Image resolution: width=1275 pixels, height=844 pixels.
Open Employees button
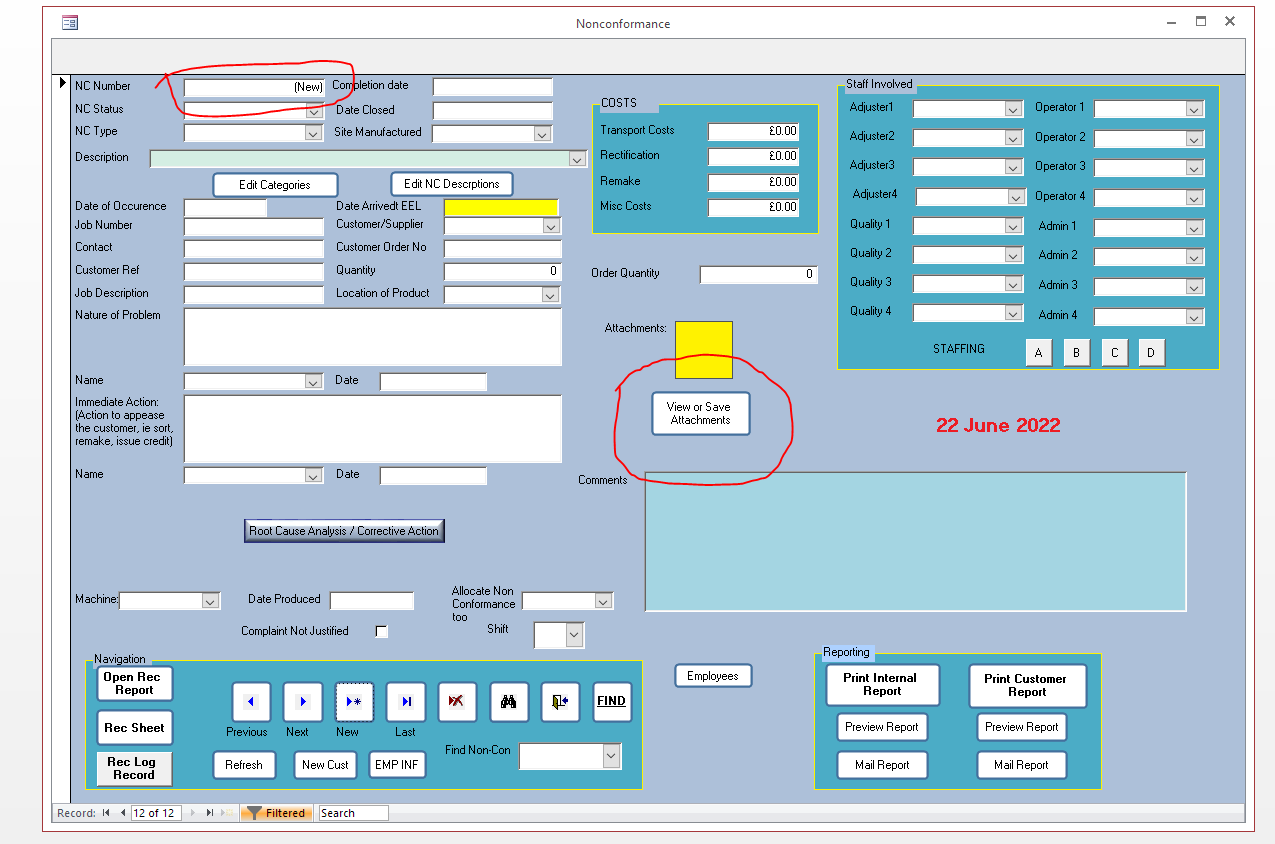click(713, 677)
